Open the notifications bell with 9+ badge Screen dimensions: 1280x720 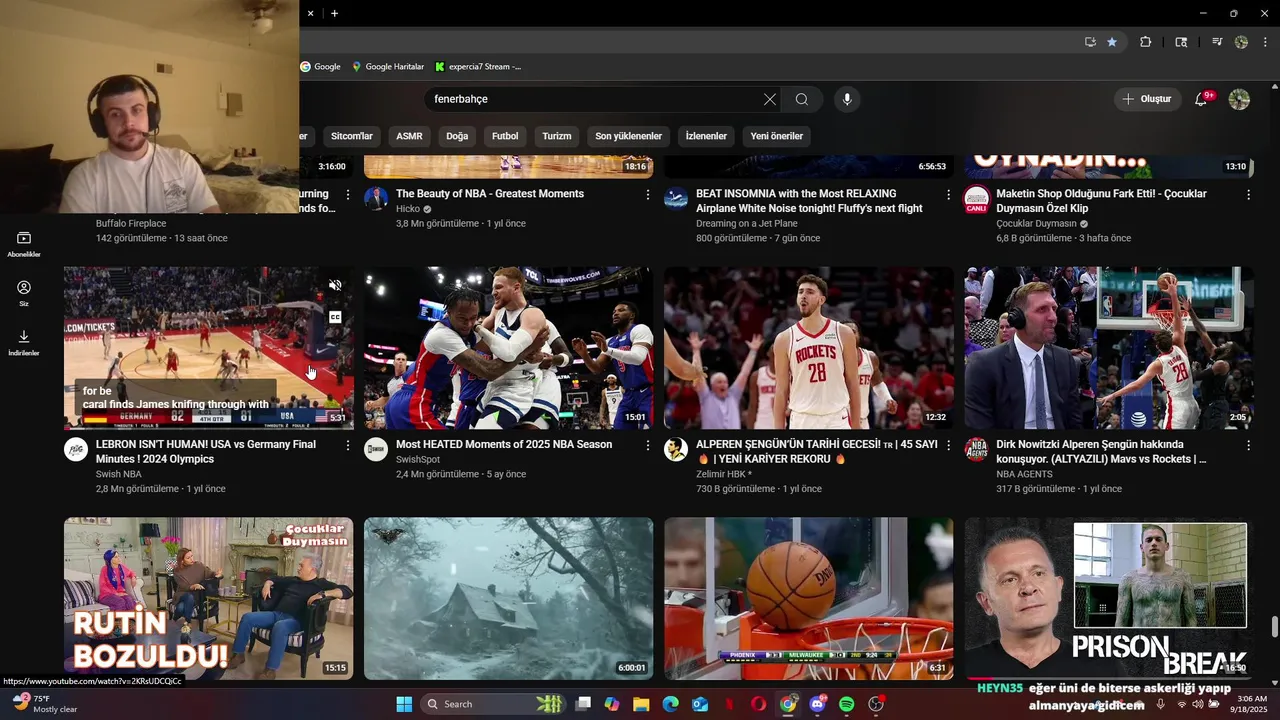coord(1202,99)
